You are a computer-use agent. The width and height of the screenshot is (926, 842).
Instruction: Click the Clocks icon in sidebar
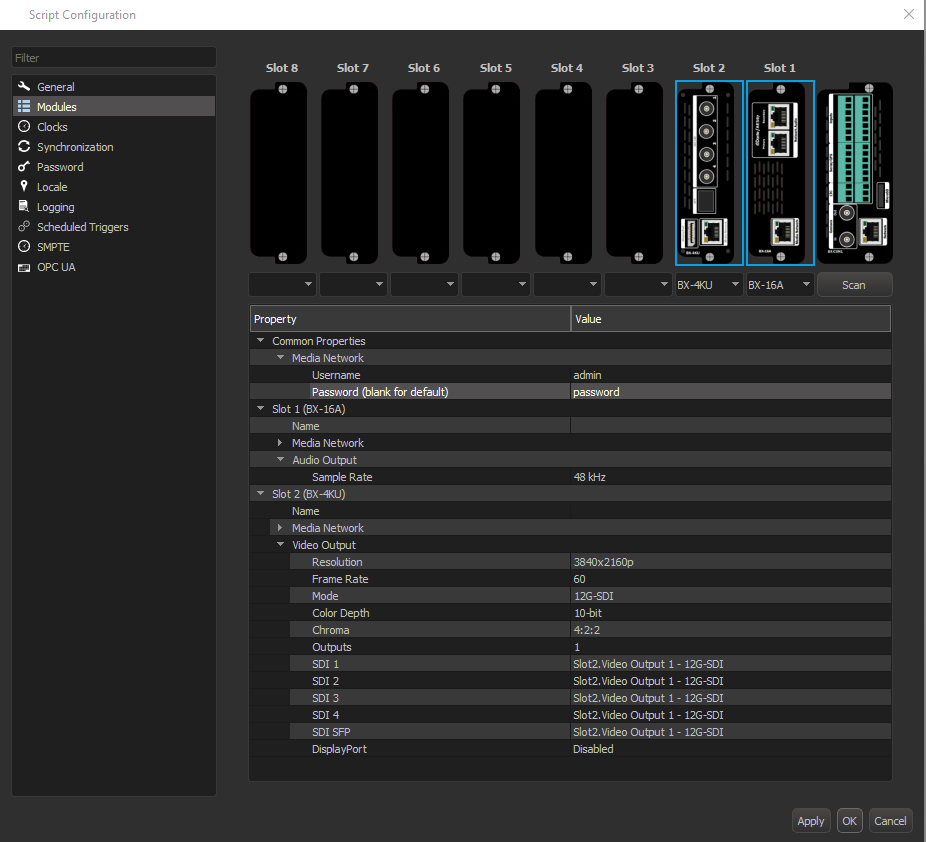25,127
